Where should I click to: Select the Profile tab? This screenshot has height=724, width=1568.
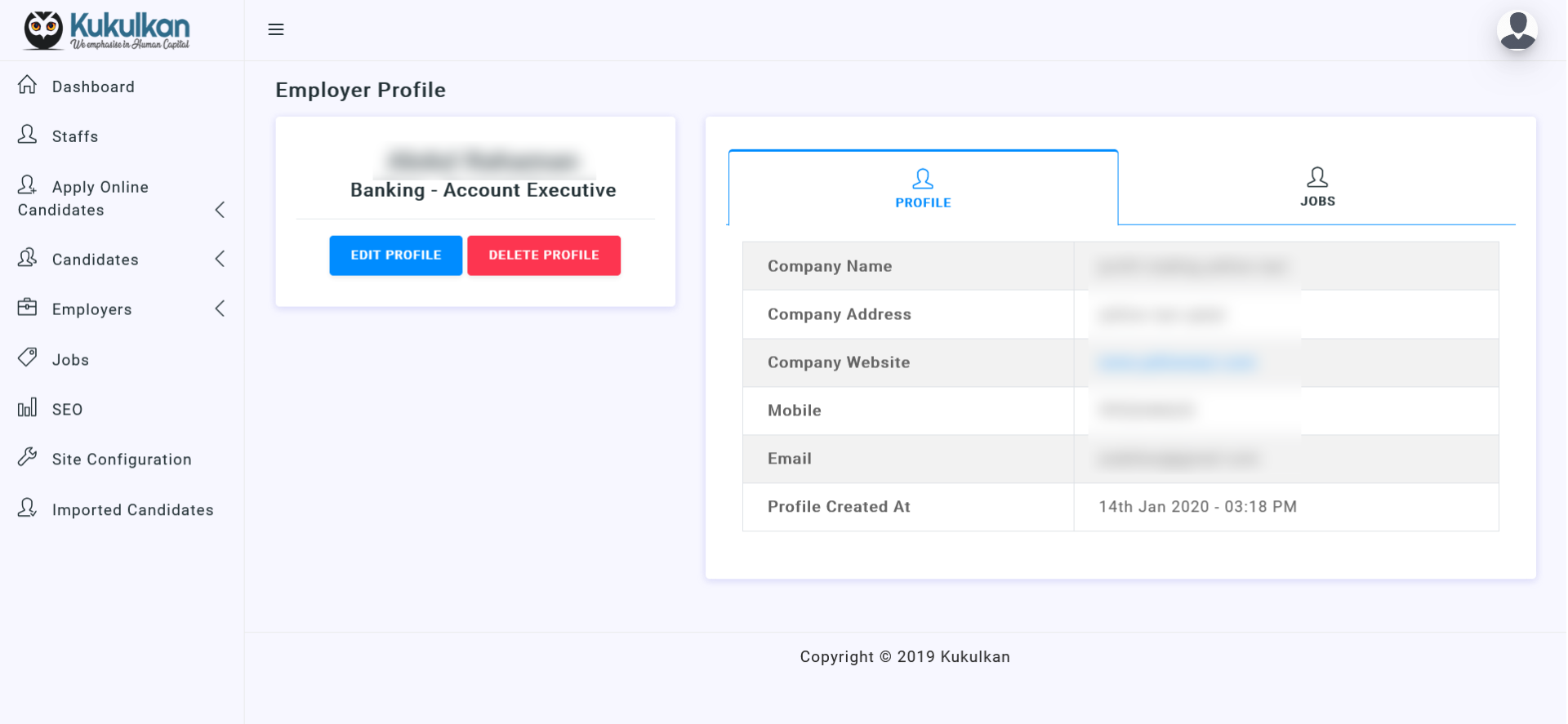point(923,189)
